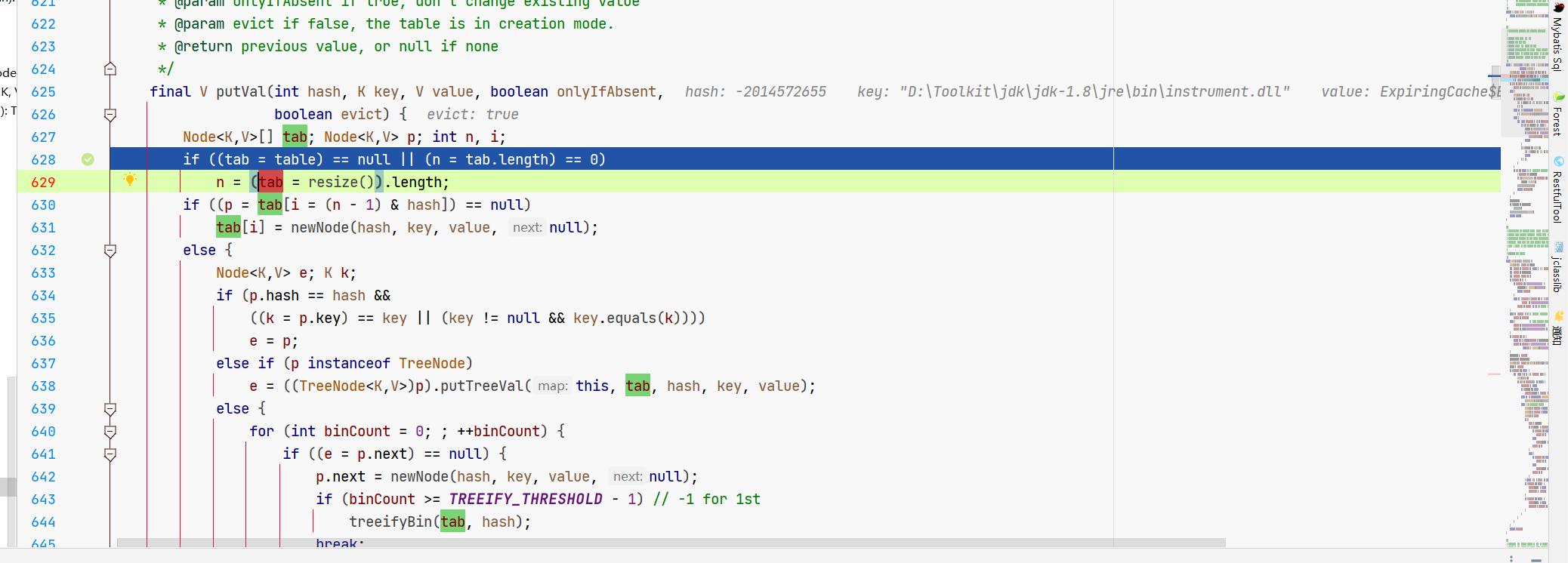Click the treeifyBin call on line 644
This screenshot has height=563, width=1568.
390,521
